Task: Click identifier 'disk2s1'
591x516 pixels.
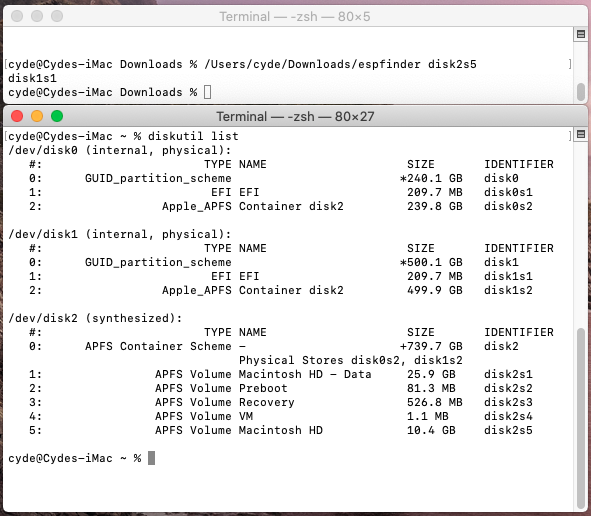Action: click(x=508, y=374)
